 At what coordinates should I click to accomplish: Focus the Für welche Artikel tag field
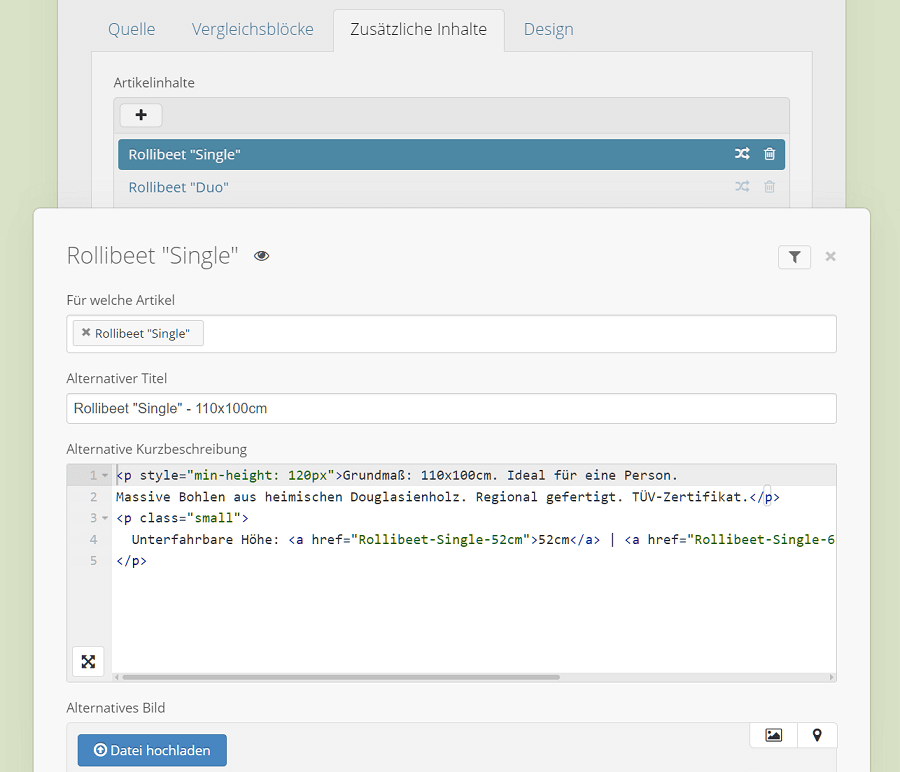pyautogui.click(x=451, y=333)
